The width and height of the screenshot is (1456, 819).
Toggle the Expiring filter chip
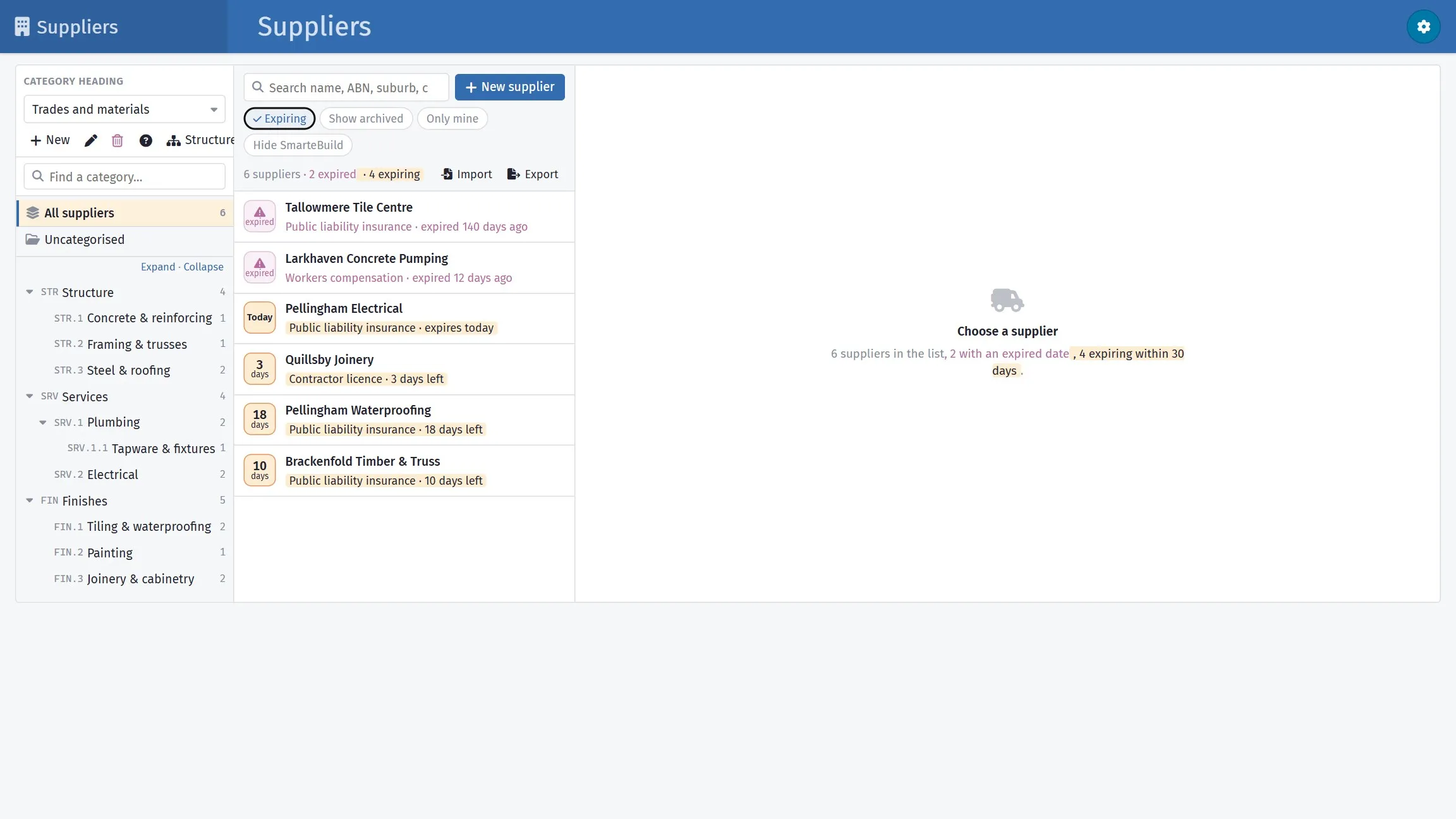279,119
